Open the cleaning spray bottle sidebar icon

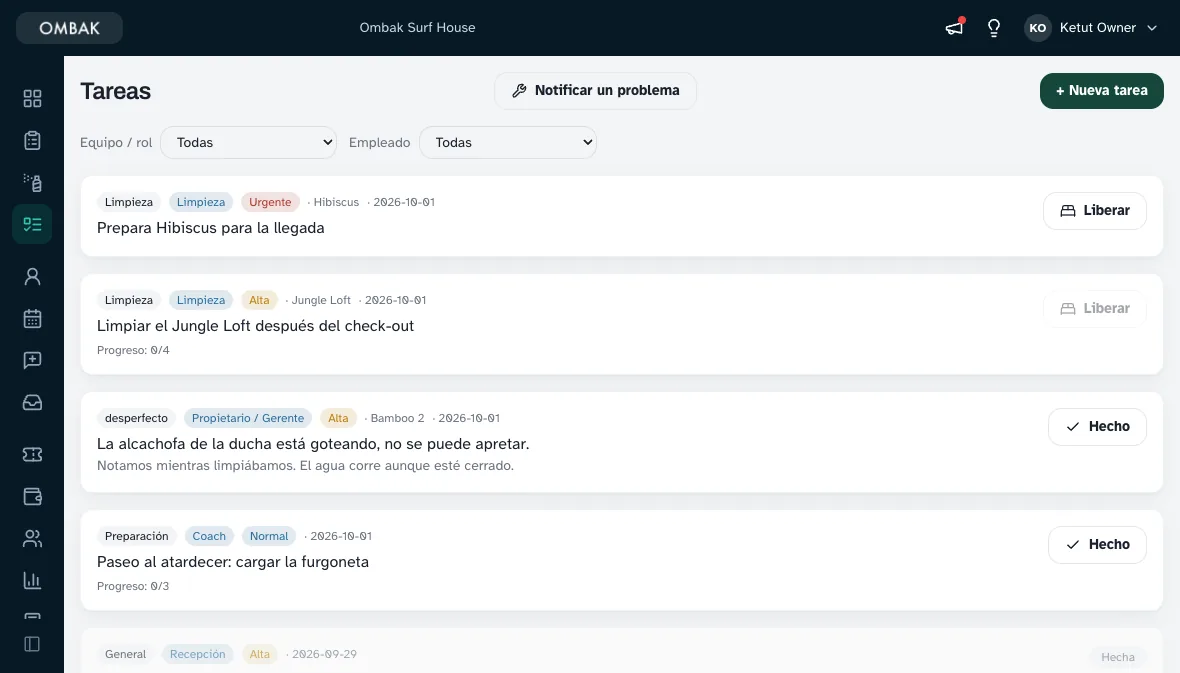point(32,182)
